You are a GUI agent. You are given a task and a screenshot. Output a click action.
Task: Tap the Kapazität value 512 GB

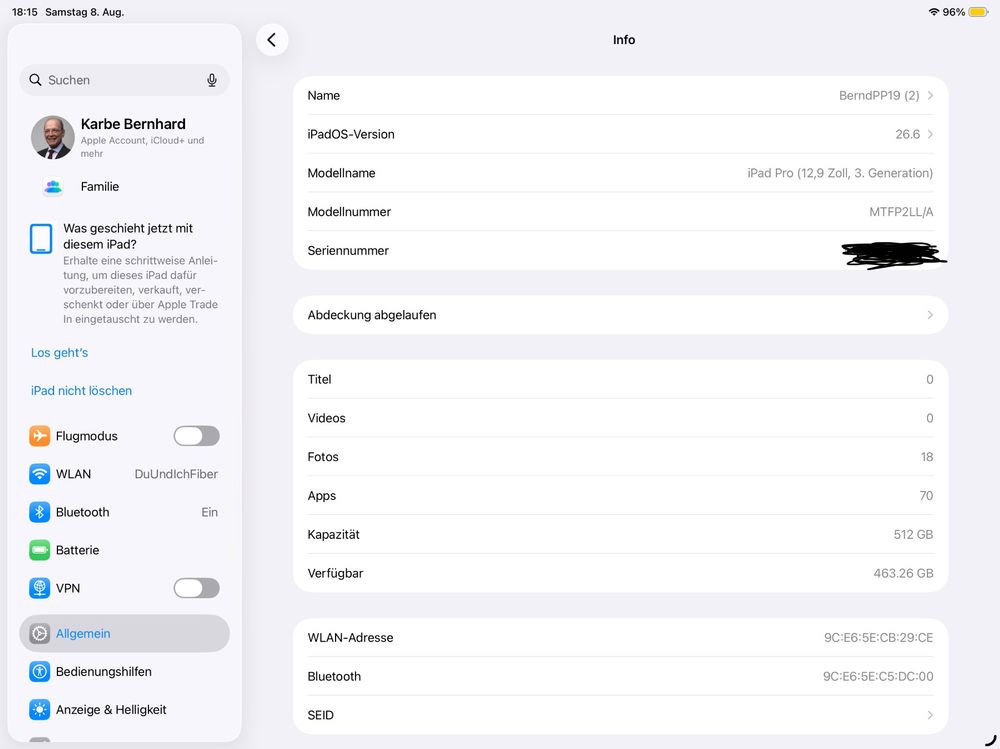click(913, 535)
